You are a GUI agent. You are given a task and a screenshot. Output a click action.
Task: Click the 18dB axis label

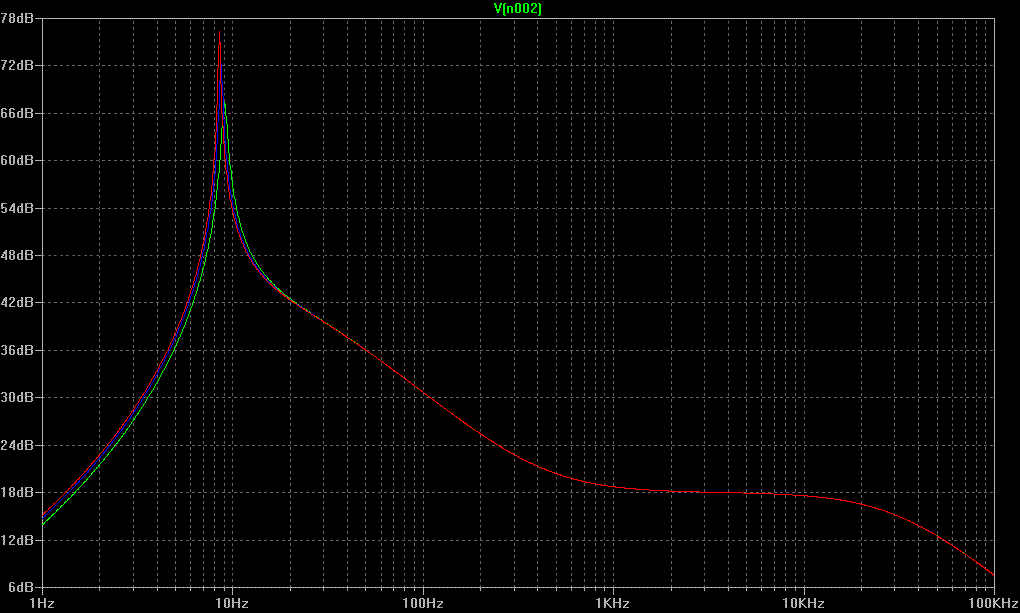coord(17,493)
